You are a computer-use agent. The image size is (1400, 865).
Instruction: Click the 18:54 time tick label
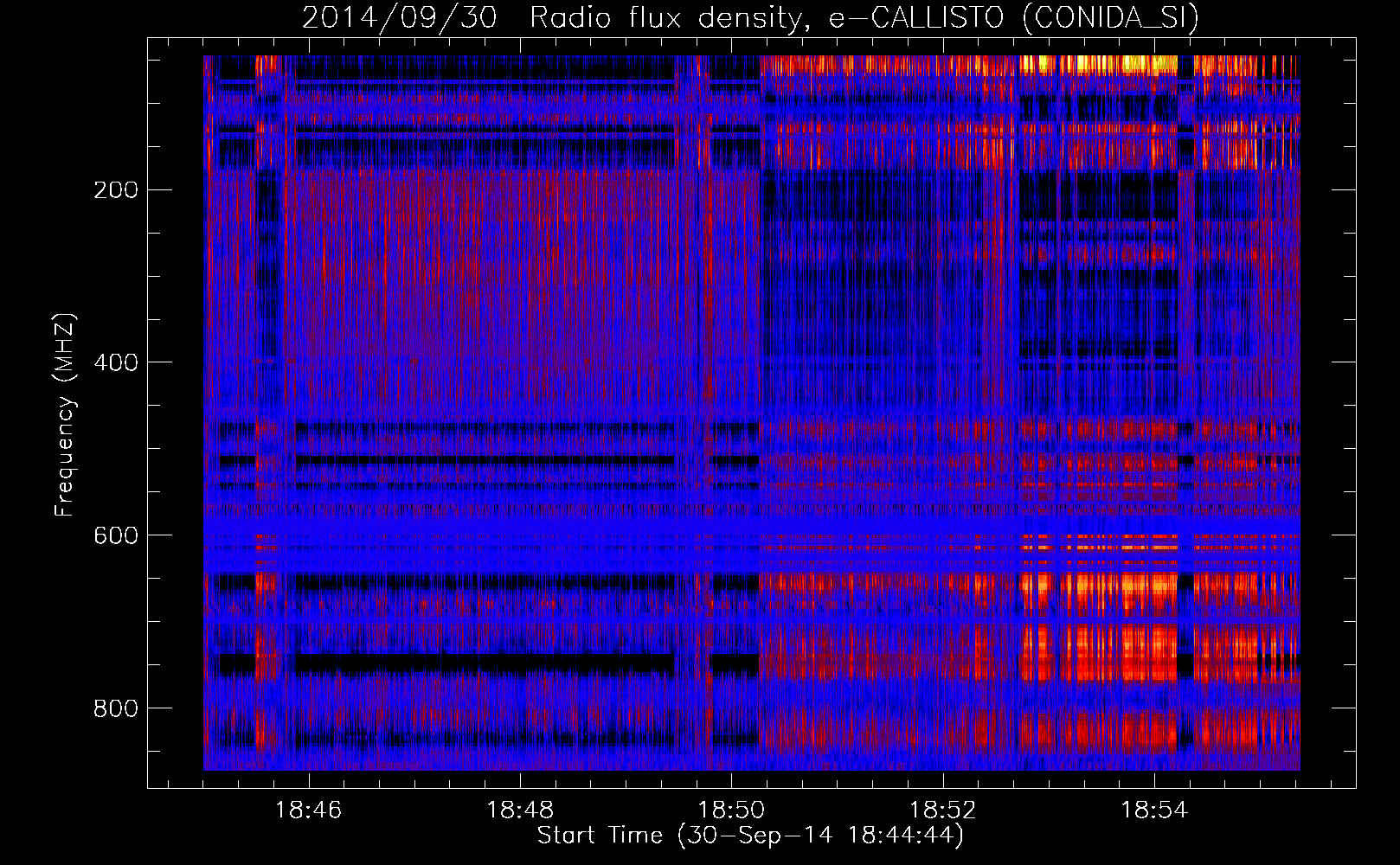[1154, 811]
